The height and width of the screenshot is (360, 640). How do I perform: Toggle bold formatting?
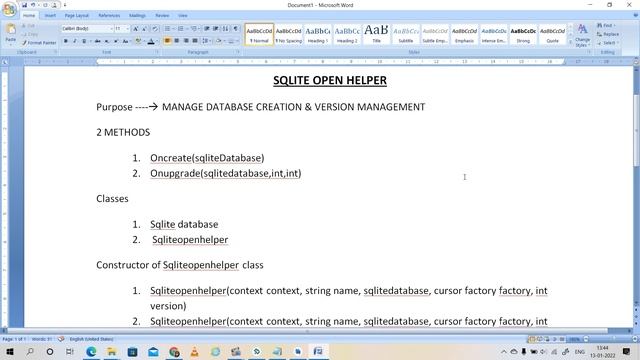[x=66, y=41]
